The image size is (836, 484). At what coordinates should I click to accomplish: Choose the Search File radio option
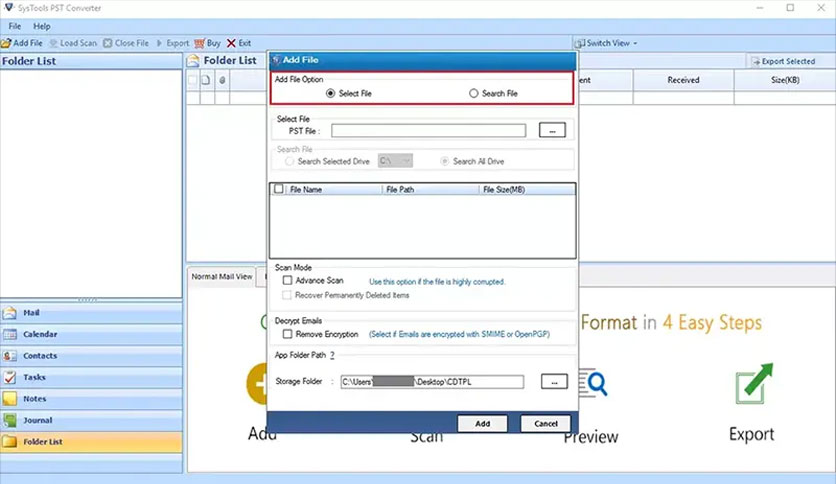coord(473,93)
